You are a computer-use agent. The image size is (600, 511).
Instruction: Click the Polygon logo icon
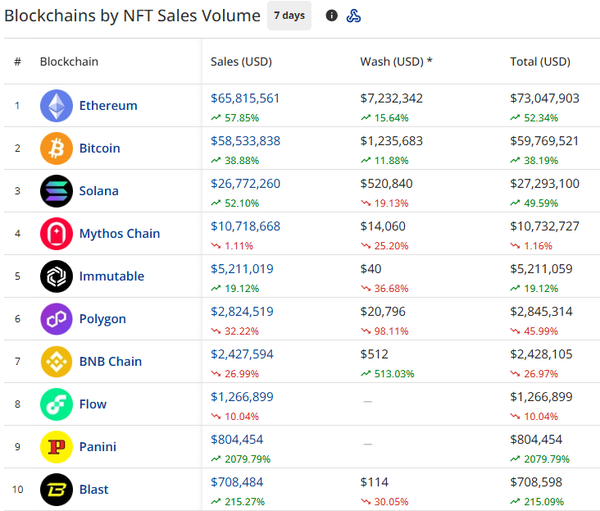pyautogui.click(x=56, y=319)
